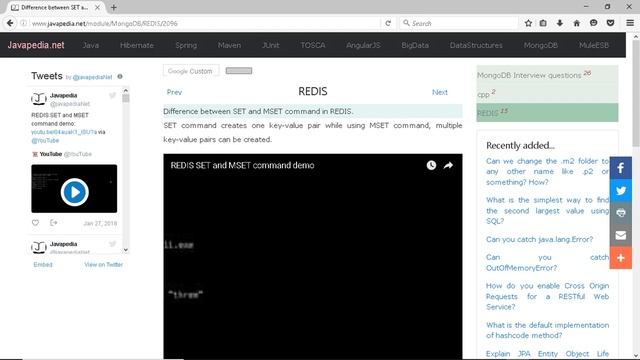Viewport: 640px width, 360px height.
Task: Open the MongoDB menu item
Action: click(541, 45)
